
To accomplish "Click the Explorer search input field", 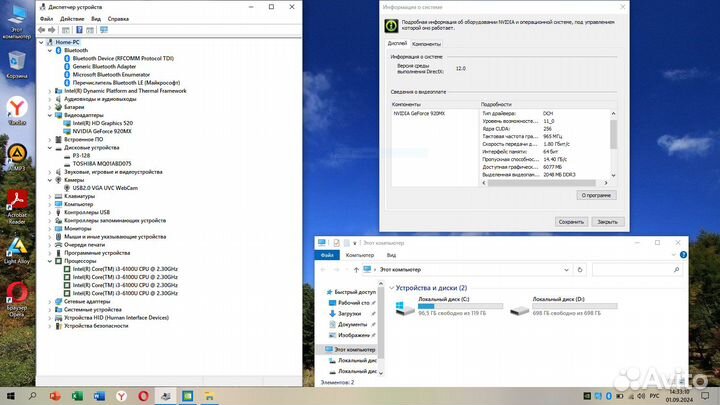I will point(636,270).
